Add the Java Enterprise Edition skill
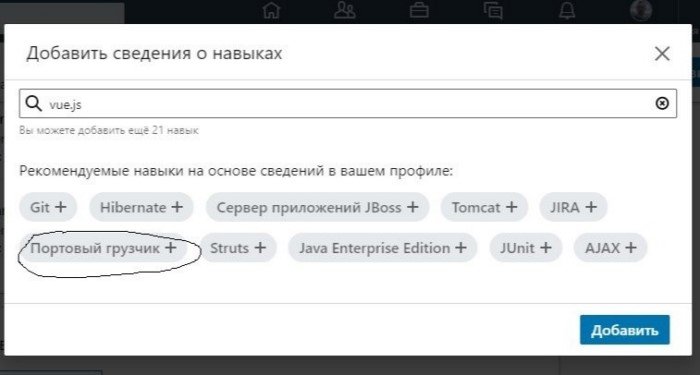This screenshot has height=375, width=700. 383,248
